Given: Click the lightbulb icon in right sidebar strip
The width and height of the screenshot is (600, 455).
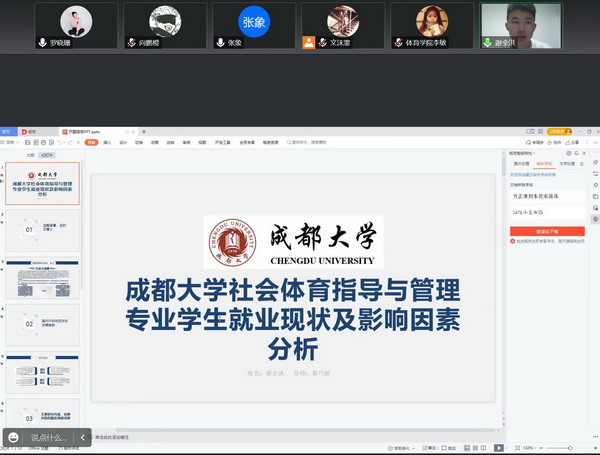Looking at the screenshot, I should [x=595, y=219].
